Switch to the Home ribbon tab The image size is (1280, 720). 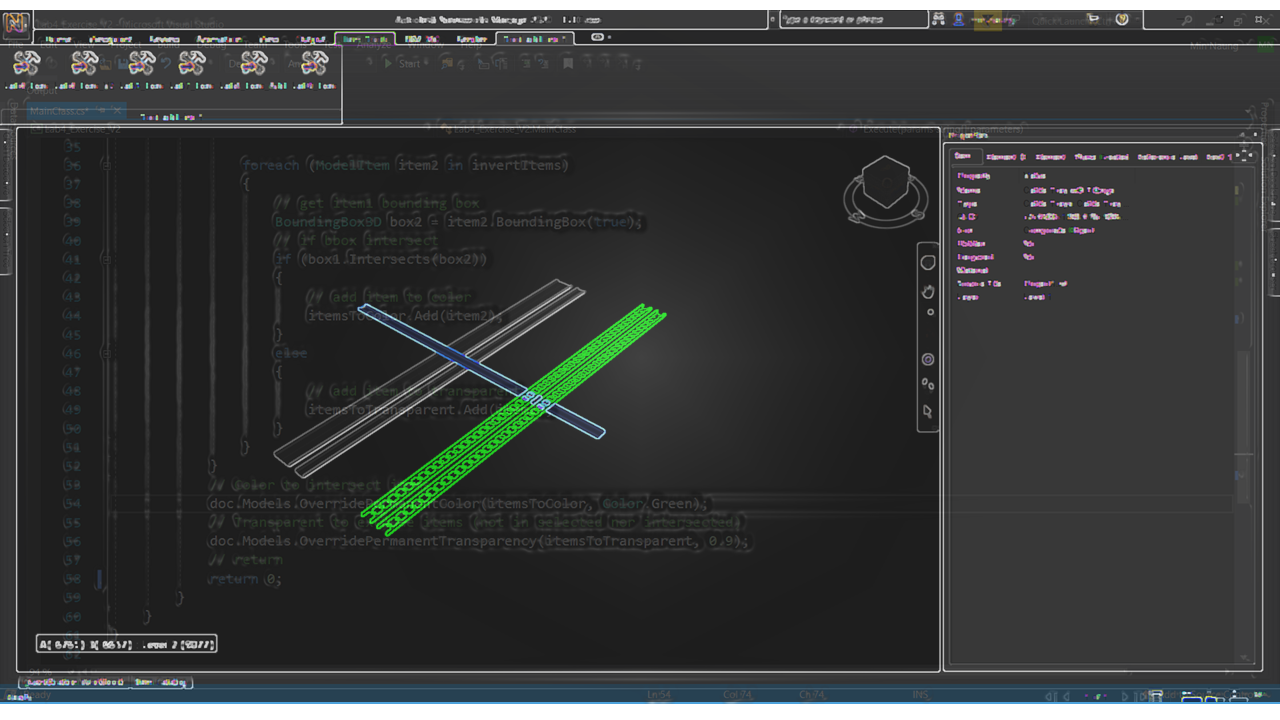click(x=58, y=39)
